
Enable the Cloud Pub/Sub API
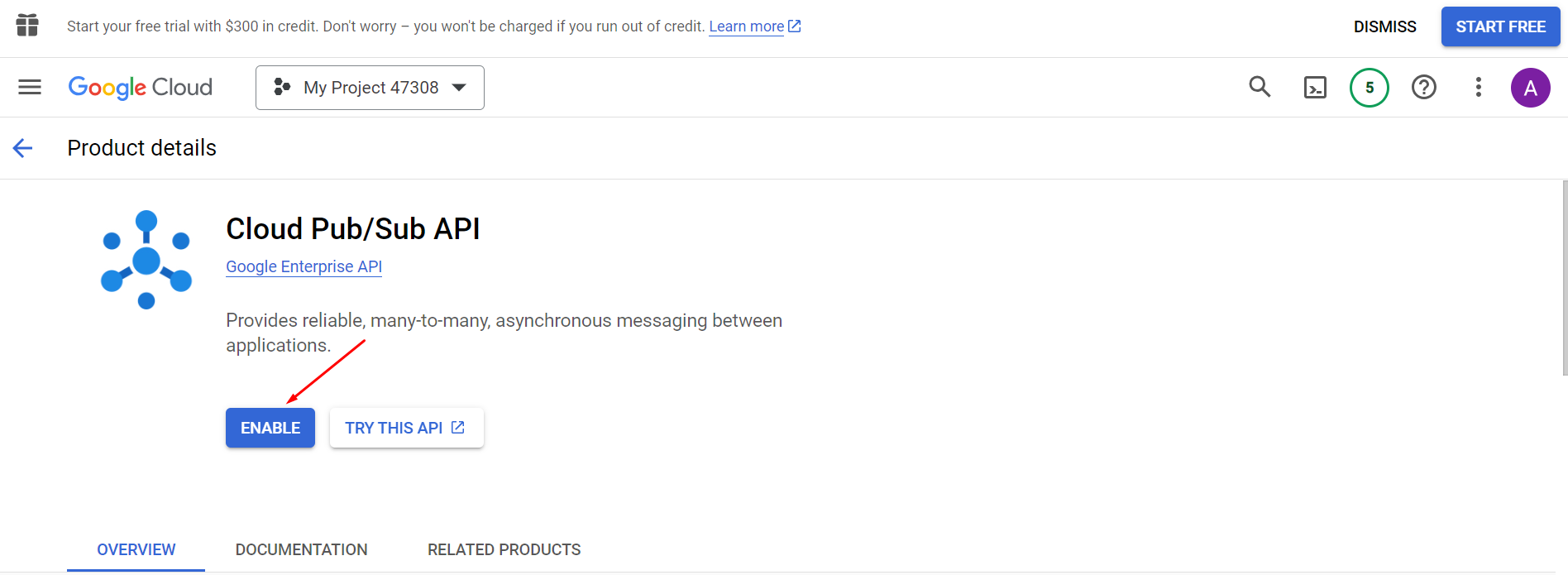(270, 428)
